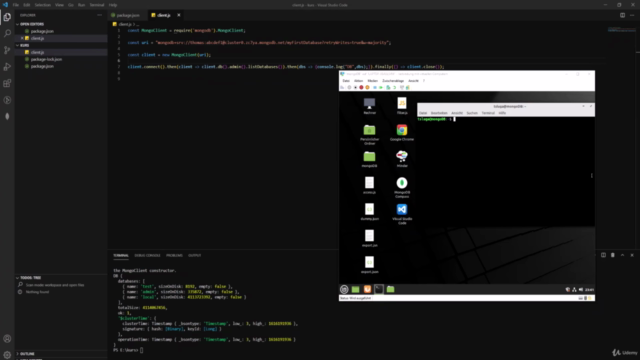Open the Explorer view in activity bar
The height and width of the screenshot is (360, 640).
tap(7, 17)
